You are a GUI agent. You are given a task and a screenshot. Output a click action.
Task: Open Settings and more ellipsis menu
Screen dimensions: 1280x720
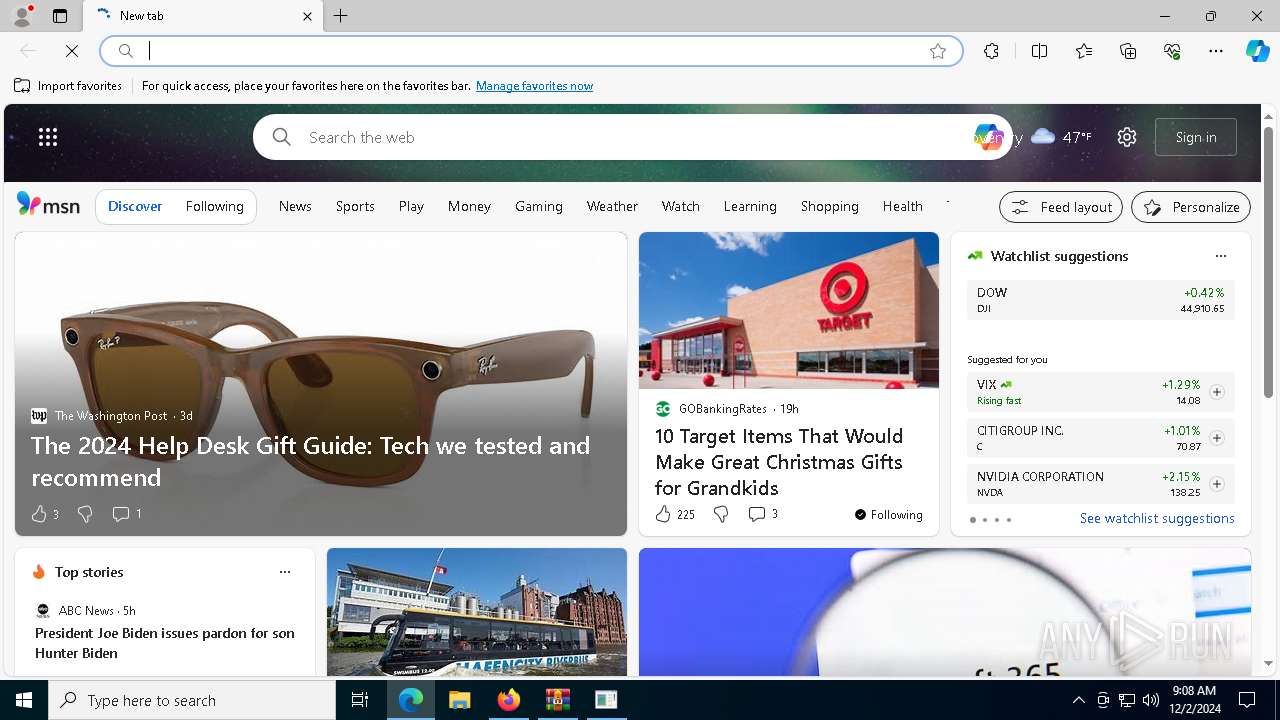tap(1216, 51)
